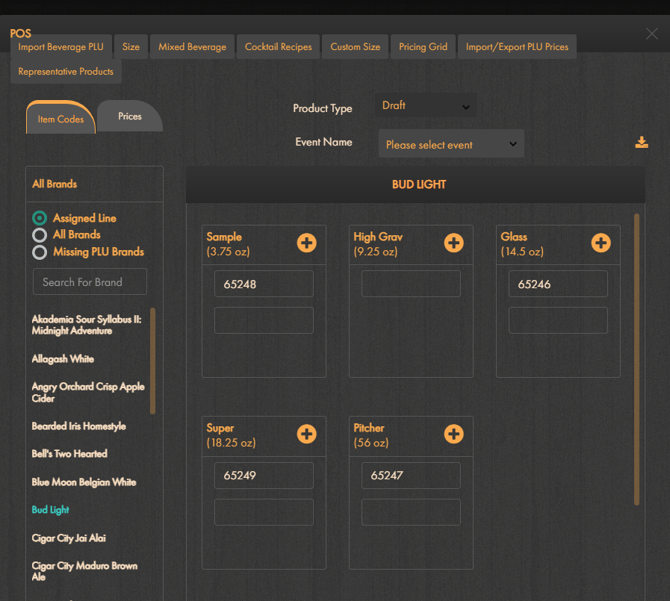The image size is (670, 601).
Task: Select Cigar City Maduro Brown Ale brand
Action: point(85,571)
